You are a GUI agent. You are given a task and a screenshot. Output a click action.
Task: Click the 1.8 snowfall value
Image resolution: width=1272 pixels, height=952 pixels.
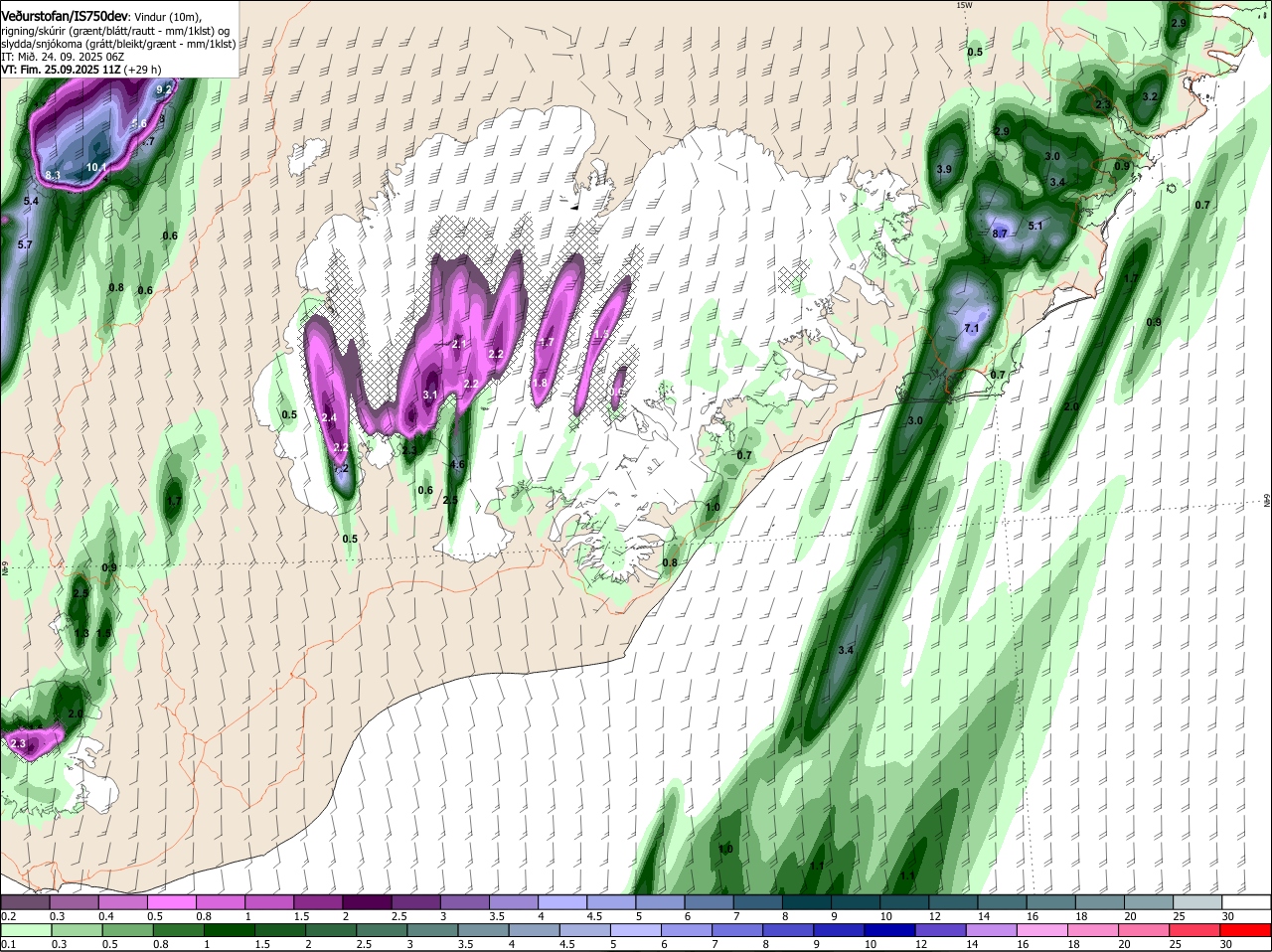pyautogui.click(x=540, y=384)
